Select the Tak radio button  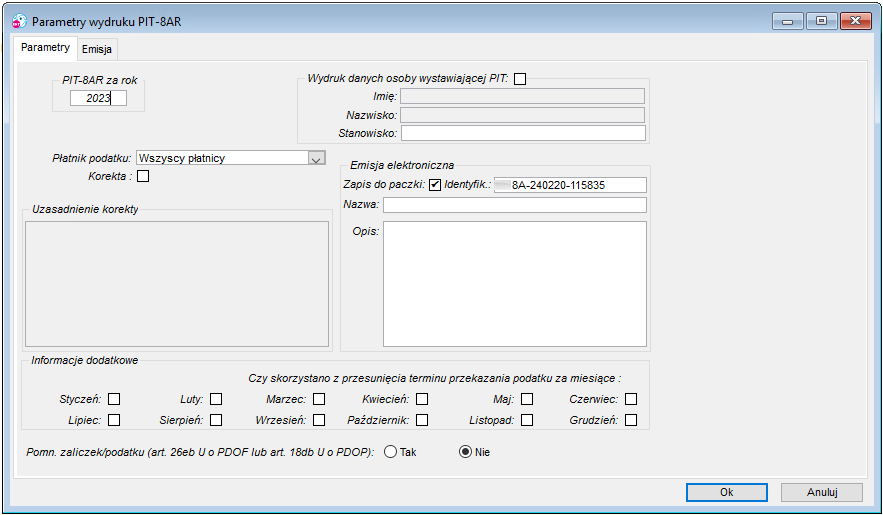click(x=391, y=452)
